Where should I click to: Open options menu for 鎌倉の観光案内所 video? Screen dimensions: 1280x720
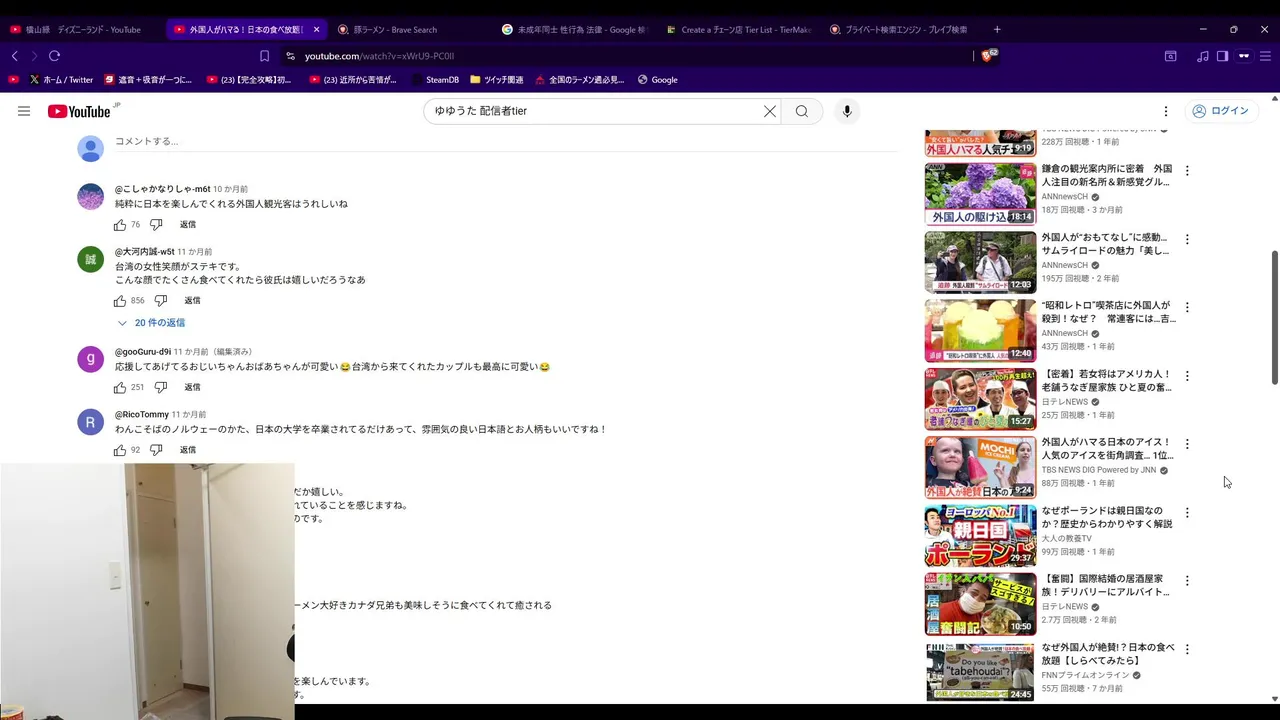click(x=1187, y=171)
